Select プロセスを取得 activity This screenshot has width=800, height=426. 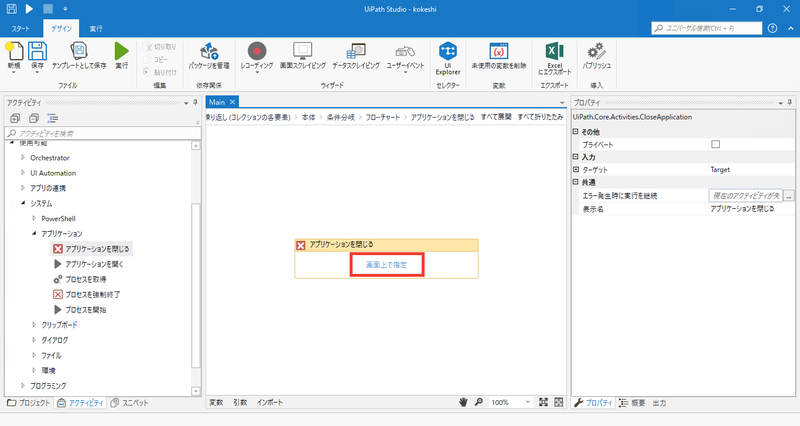coord(80,279)
